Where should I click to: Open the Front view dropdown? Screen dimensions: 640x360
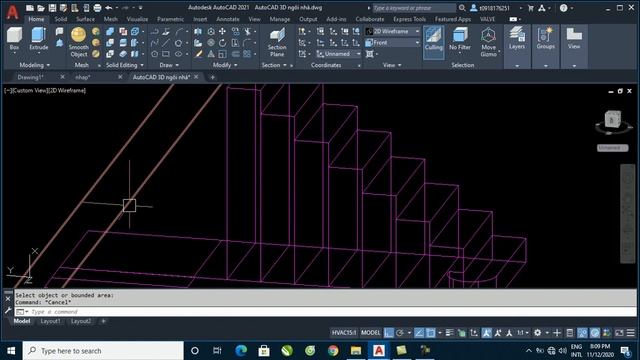point(393,42)
